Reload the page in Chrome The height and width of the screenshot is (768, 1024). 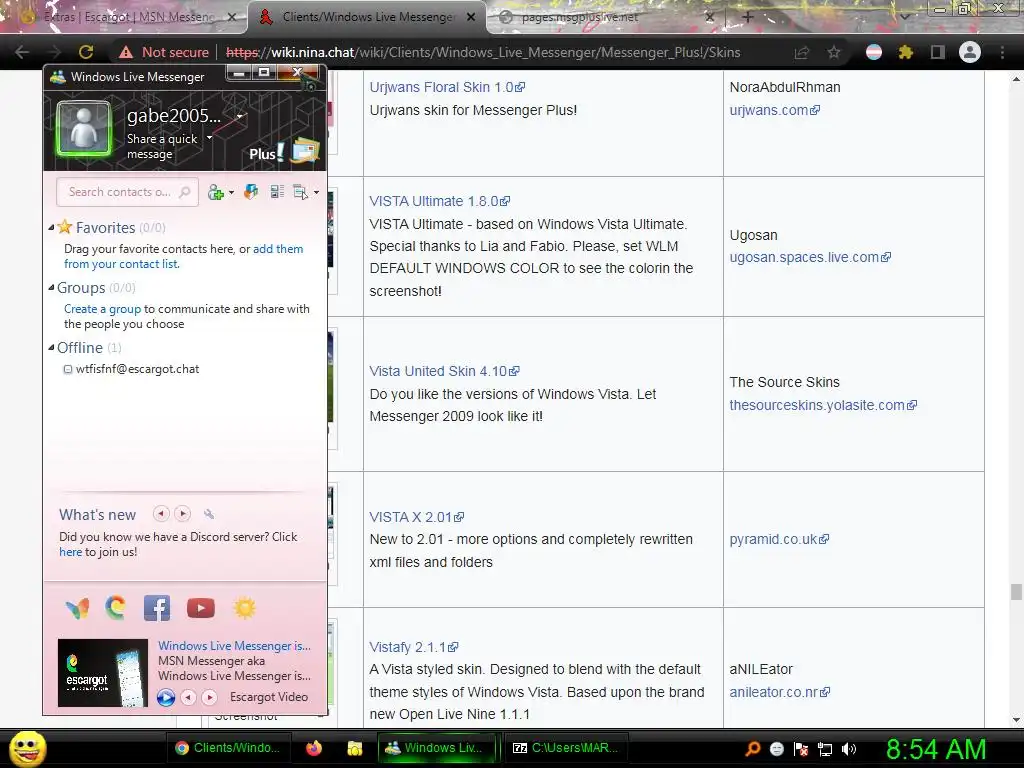[x=86, y=52]
